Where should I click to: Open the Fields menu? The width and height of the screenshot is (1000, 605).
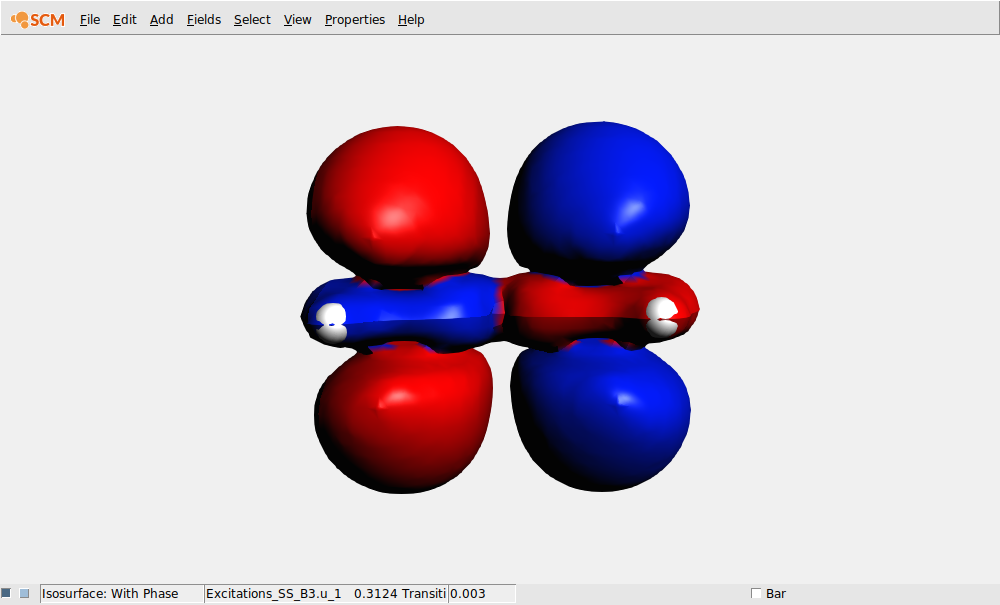click(203, 19)
